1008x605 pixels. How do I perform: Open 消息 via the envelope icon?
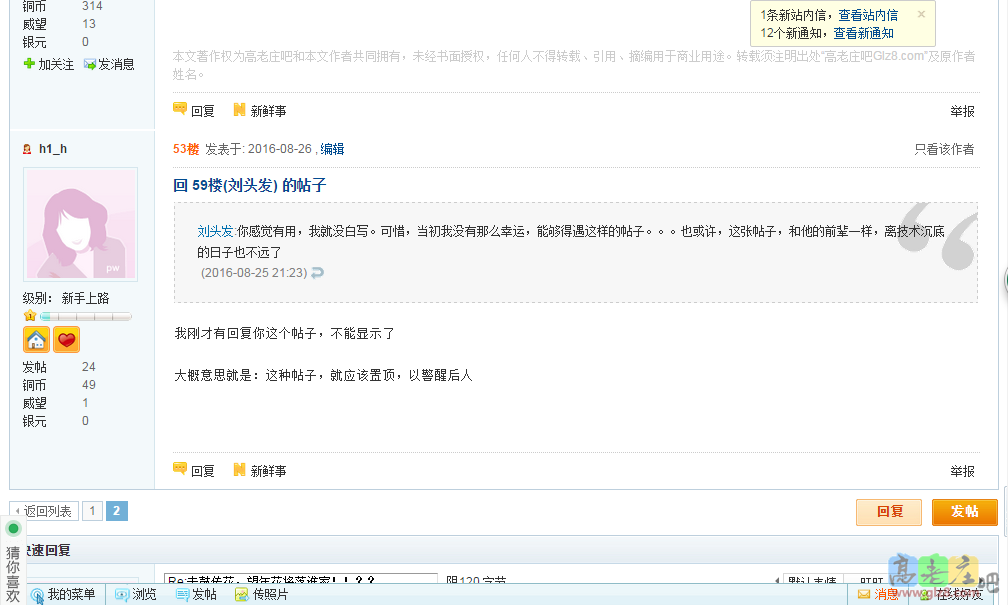click(x=864, y=595)
